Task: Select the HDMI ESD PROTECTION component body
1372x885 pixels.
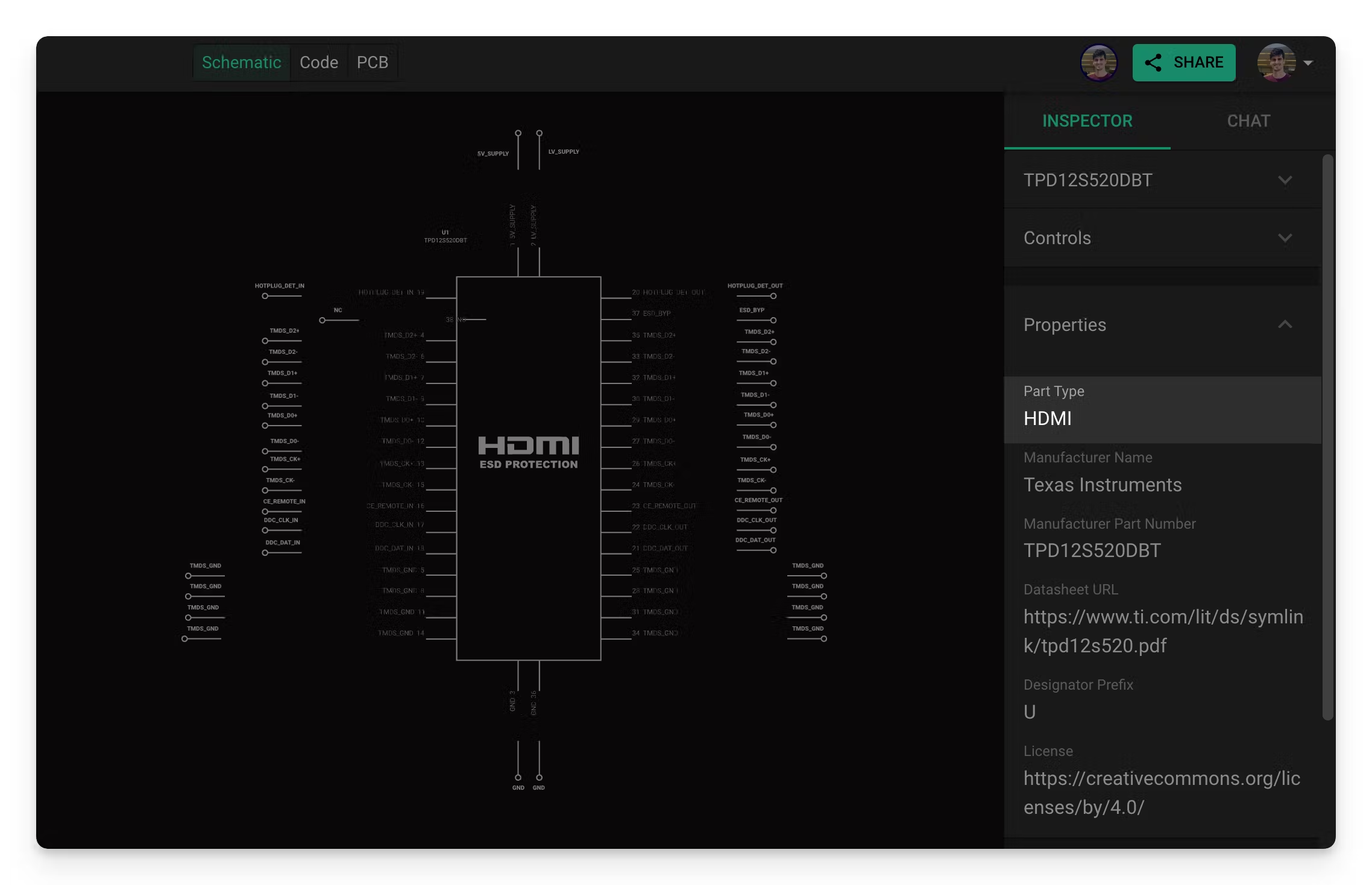Action: pyautogui.click(x=529, y=468)
